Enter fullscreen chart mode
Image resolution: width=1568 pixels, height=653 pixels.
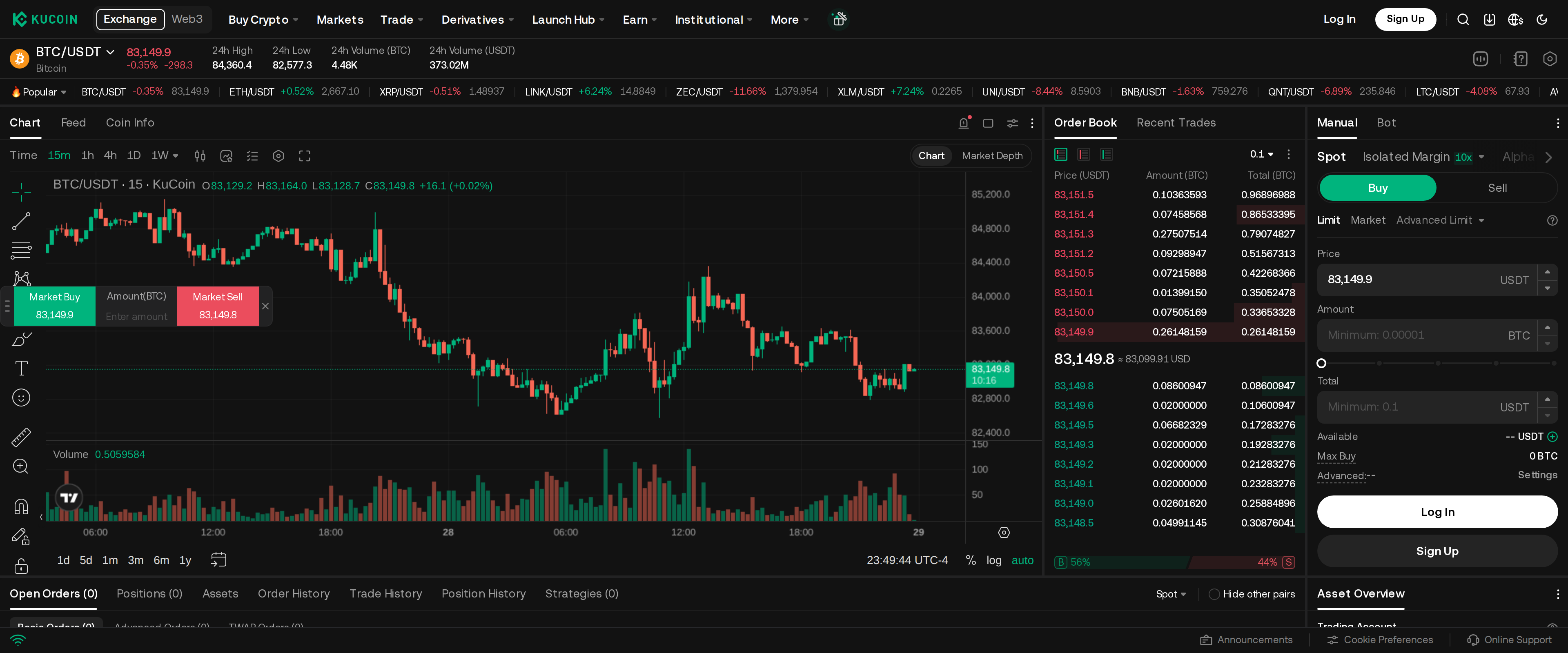304,156
